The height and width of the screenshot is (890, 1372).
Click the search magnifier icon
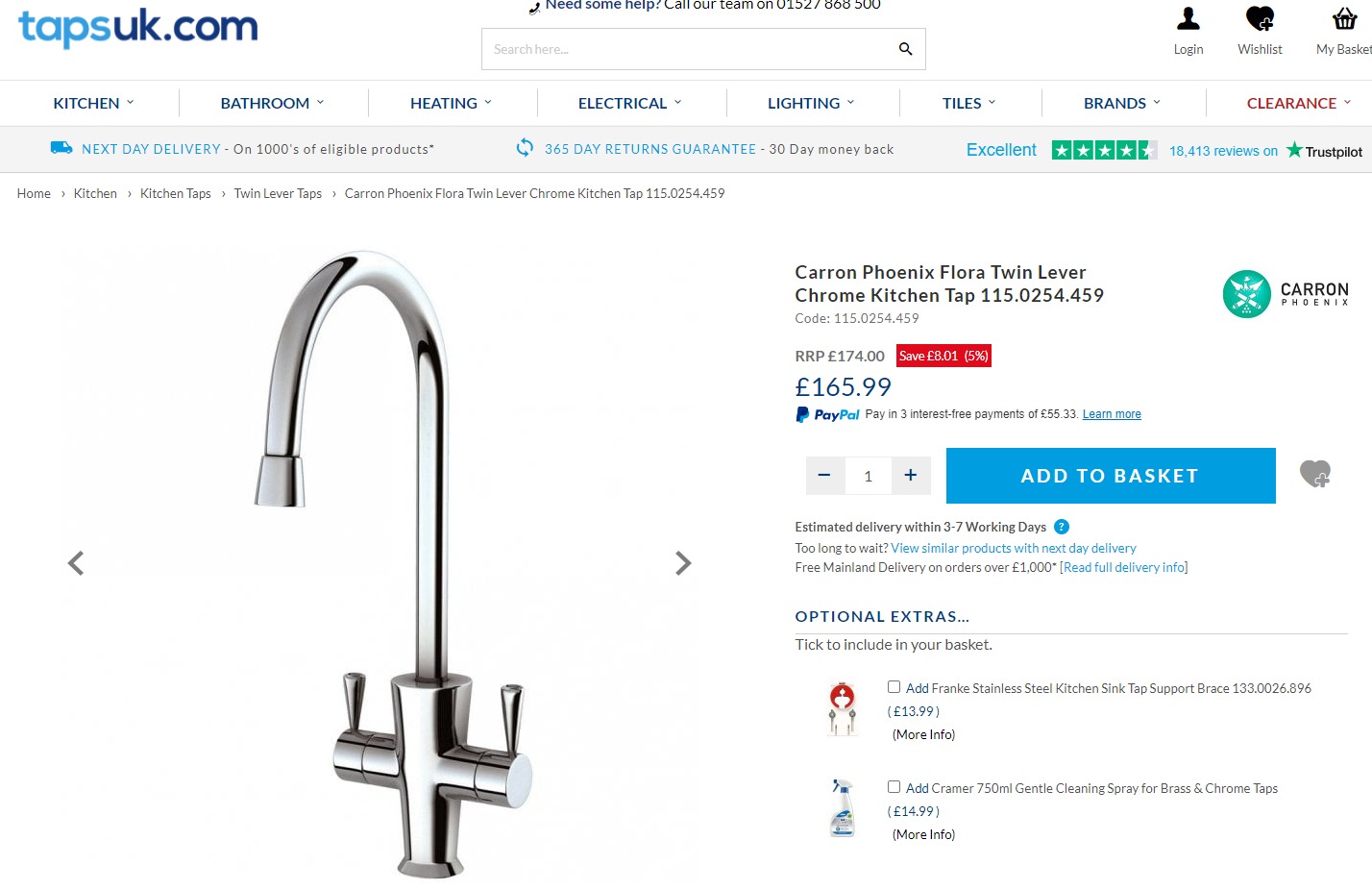[905, 49]
